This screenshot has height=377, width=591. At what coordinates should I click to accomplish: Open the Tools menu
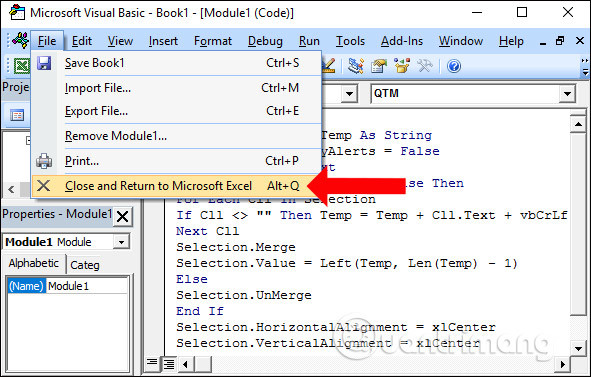click(351, 41)
